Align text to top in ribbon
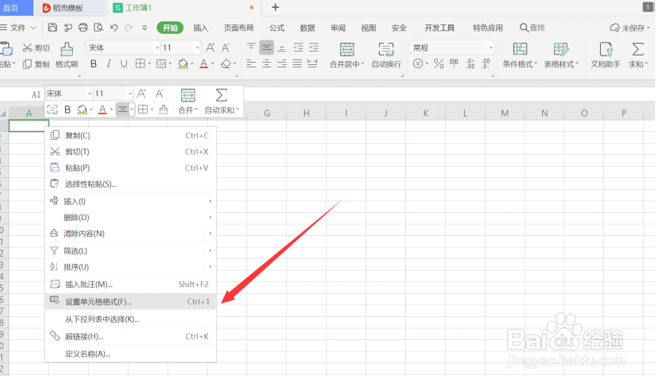This screenshot has height=383, width=661. [x=251, y=47]
